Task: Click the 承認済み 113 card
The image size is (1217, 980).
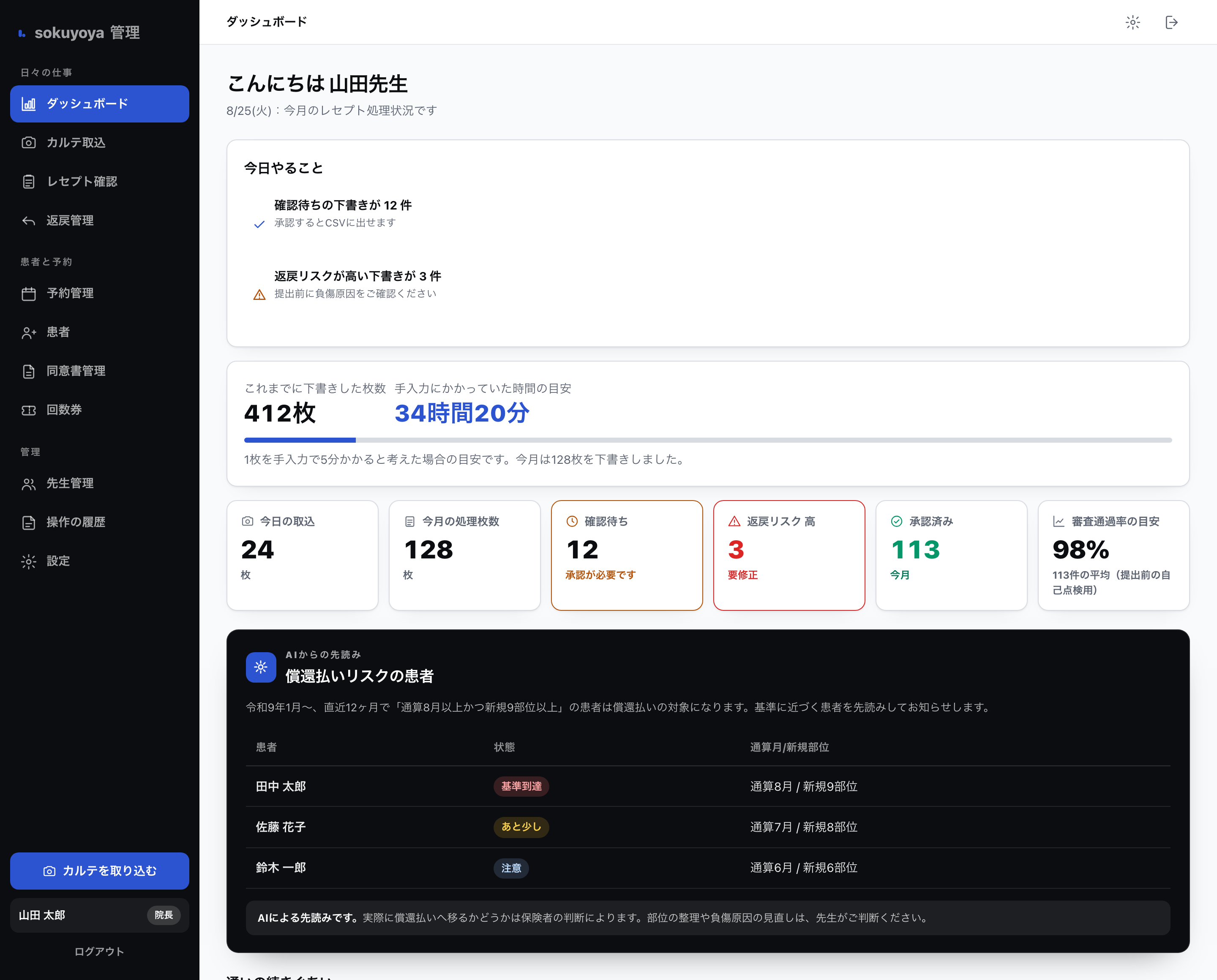Action: point(951,555)
